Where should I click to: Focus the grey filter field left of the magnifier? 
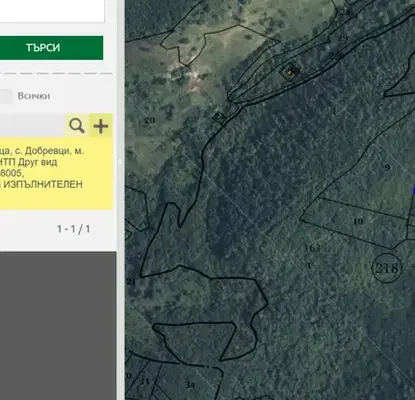tap(32, 125)
